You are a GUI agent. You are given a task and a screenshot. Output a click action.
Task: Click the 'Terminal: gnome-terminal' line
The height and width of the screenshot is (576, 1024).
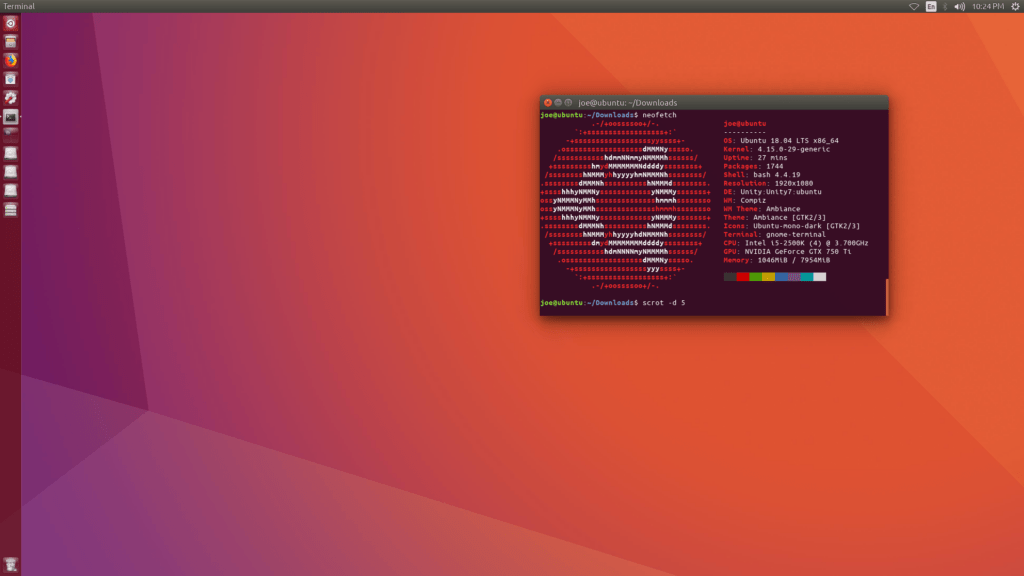[x=775, y=234]
